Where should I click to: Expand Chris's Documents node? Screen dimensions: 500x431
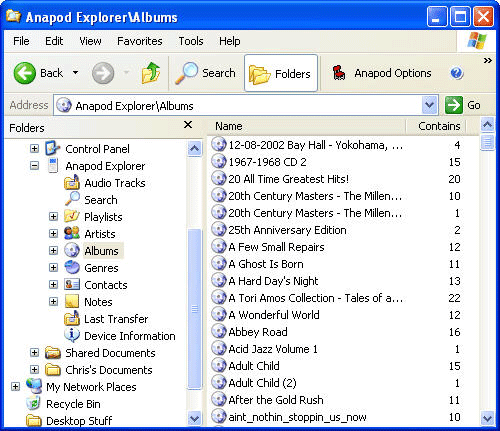pos(34,369)
